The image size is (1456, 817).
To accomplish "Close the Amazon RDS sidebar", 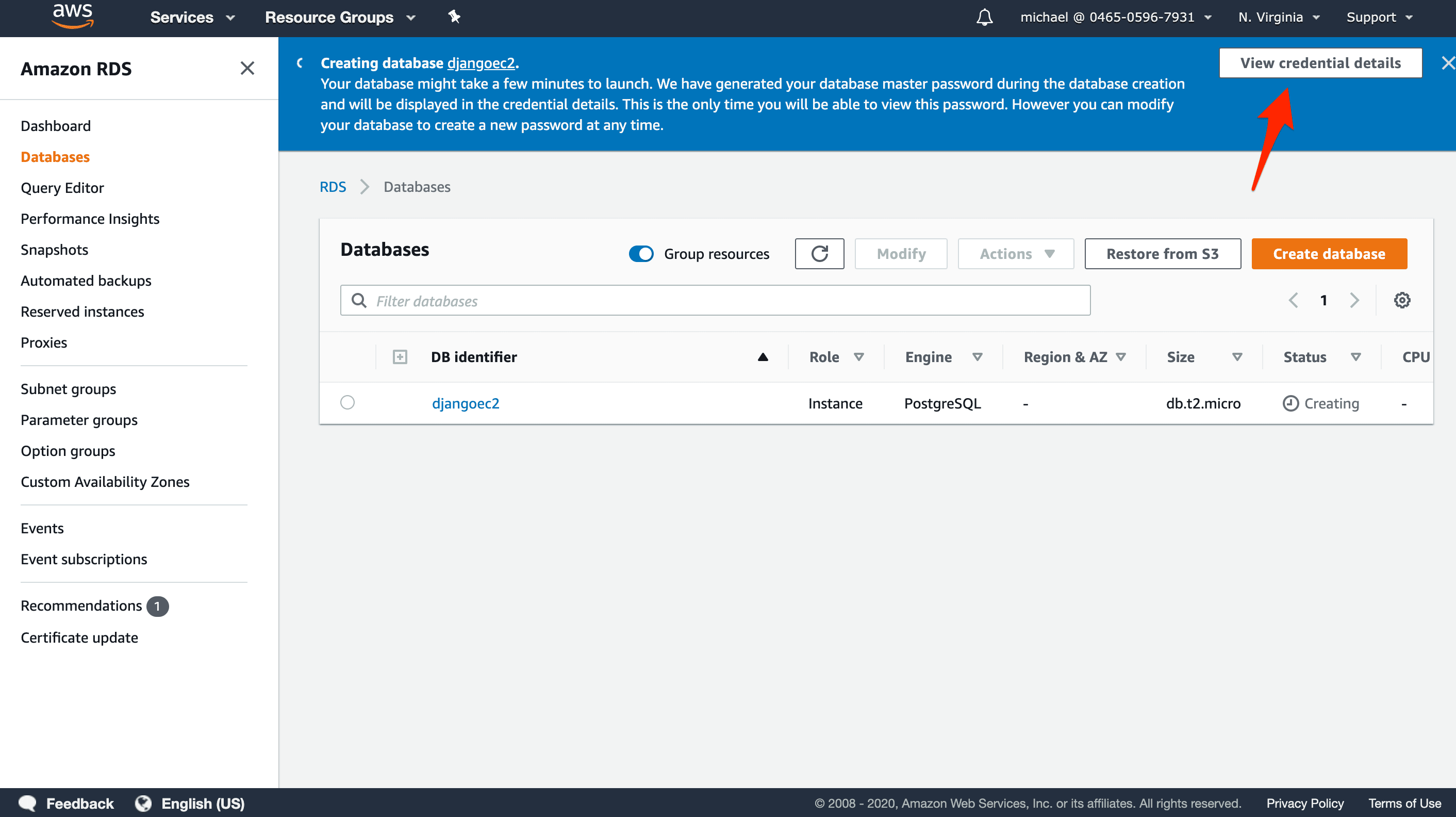I will pyautogui.click(x=247, y=69).
